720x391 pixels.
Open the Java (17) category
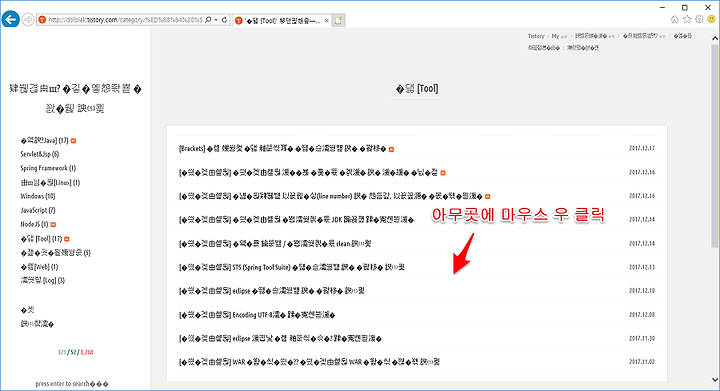click(44, 140)
